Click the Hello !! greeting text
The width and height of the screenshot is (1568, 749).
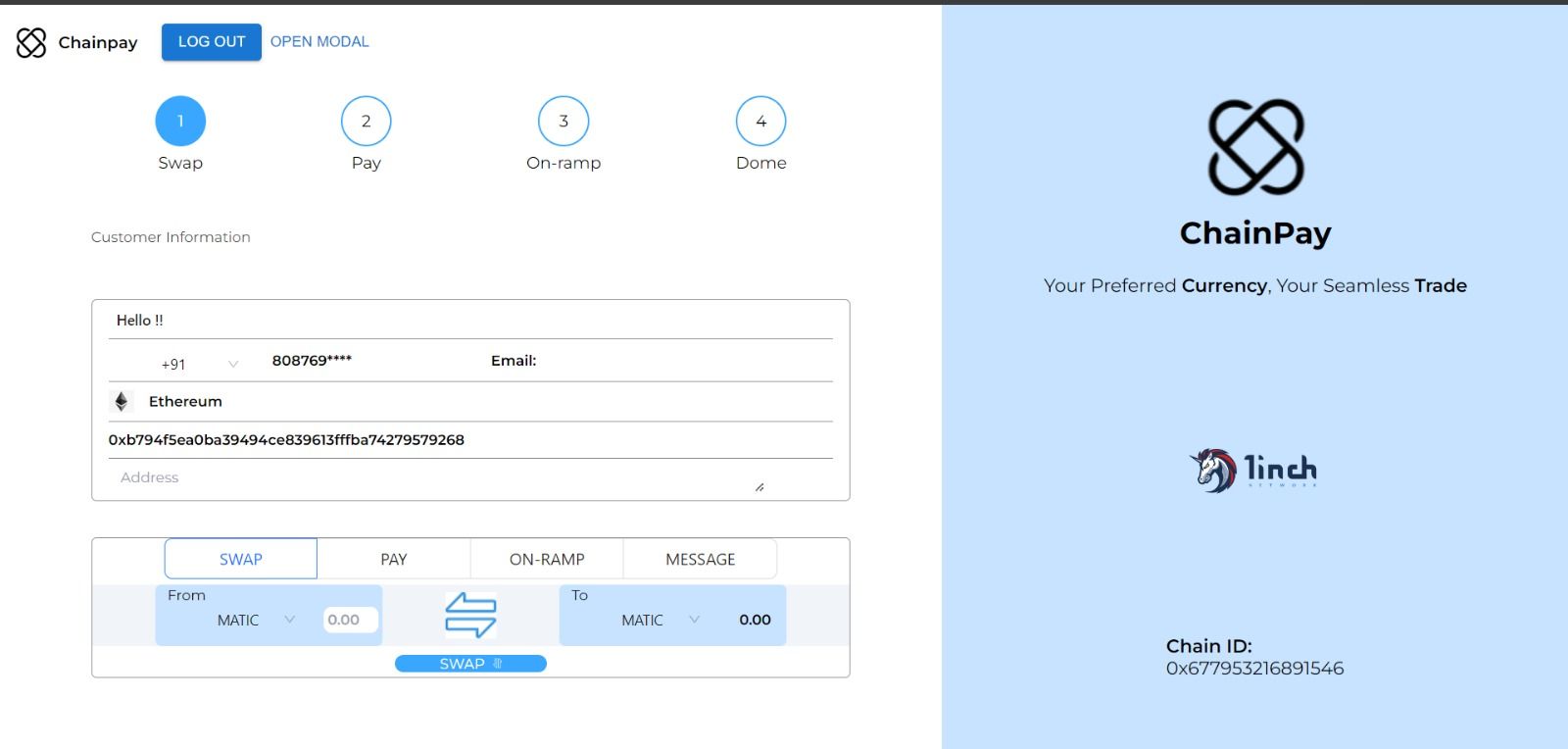point(139,321)
